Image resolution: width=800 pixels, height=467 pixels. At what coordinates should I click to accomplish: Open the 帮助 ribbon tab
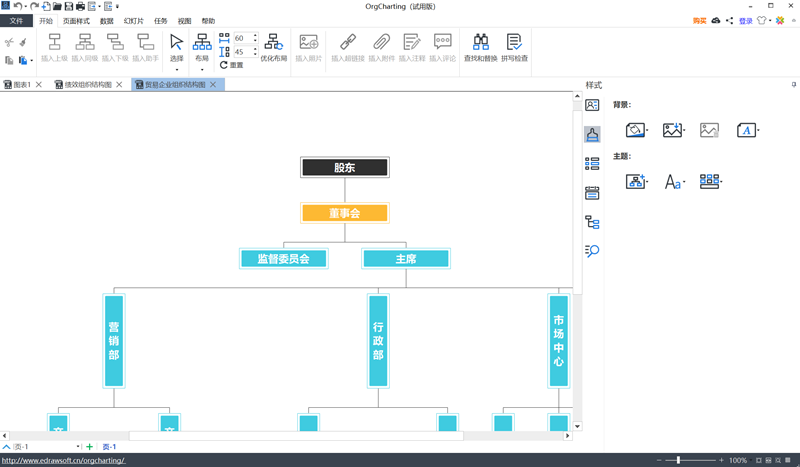coord(208,21)
